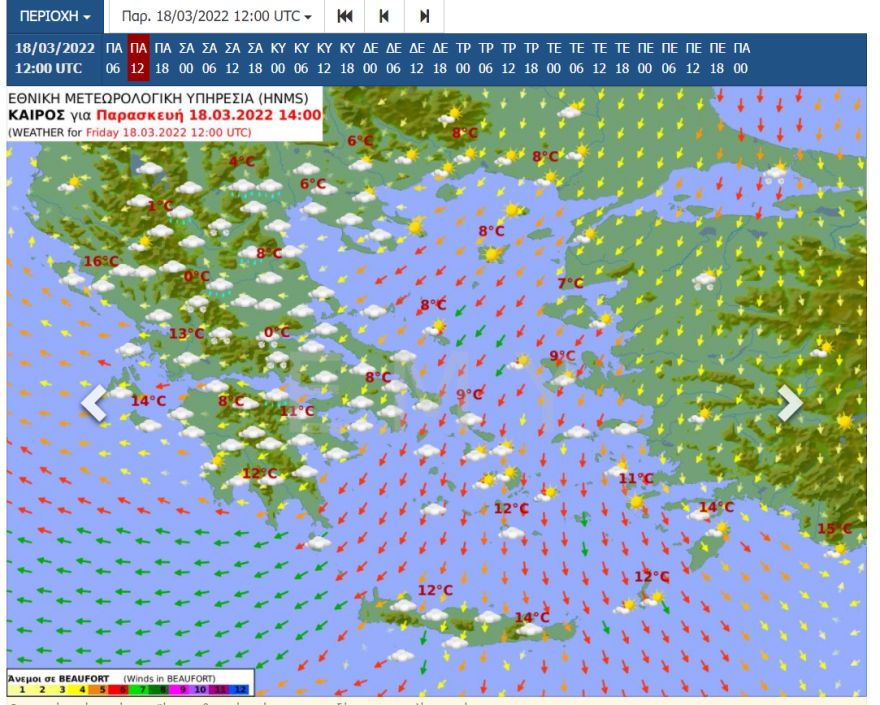This screenshot has height=705, width=880.
Task: Select ΣΑ 00 in the timeline
Action: click(x=186, y=58)
